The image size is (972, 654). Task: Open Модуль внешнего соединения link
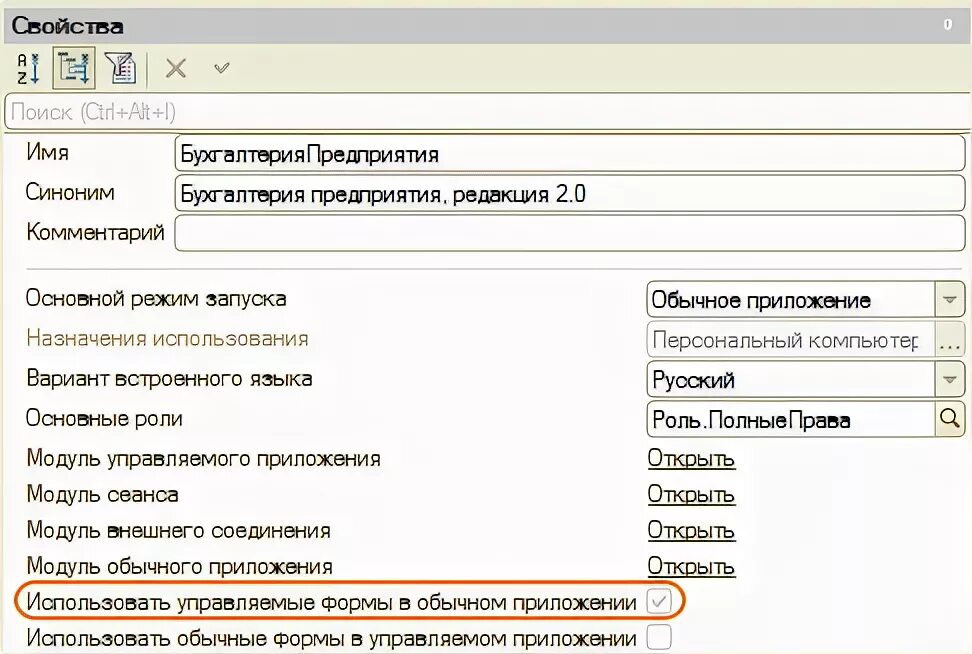pyautogui.click(x=691, y=531)
